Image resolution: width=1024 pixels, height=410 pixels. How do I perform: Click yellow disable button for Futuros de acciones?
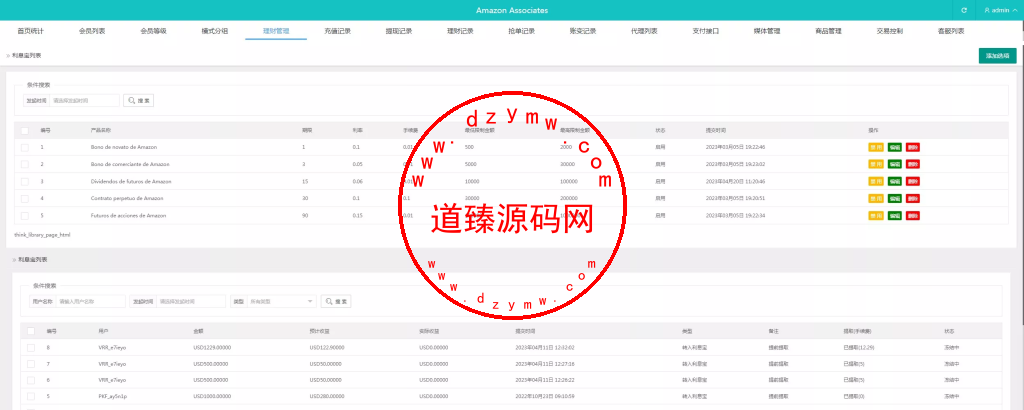coord(876,215)
